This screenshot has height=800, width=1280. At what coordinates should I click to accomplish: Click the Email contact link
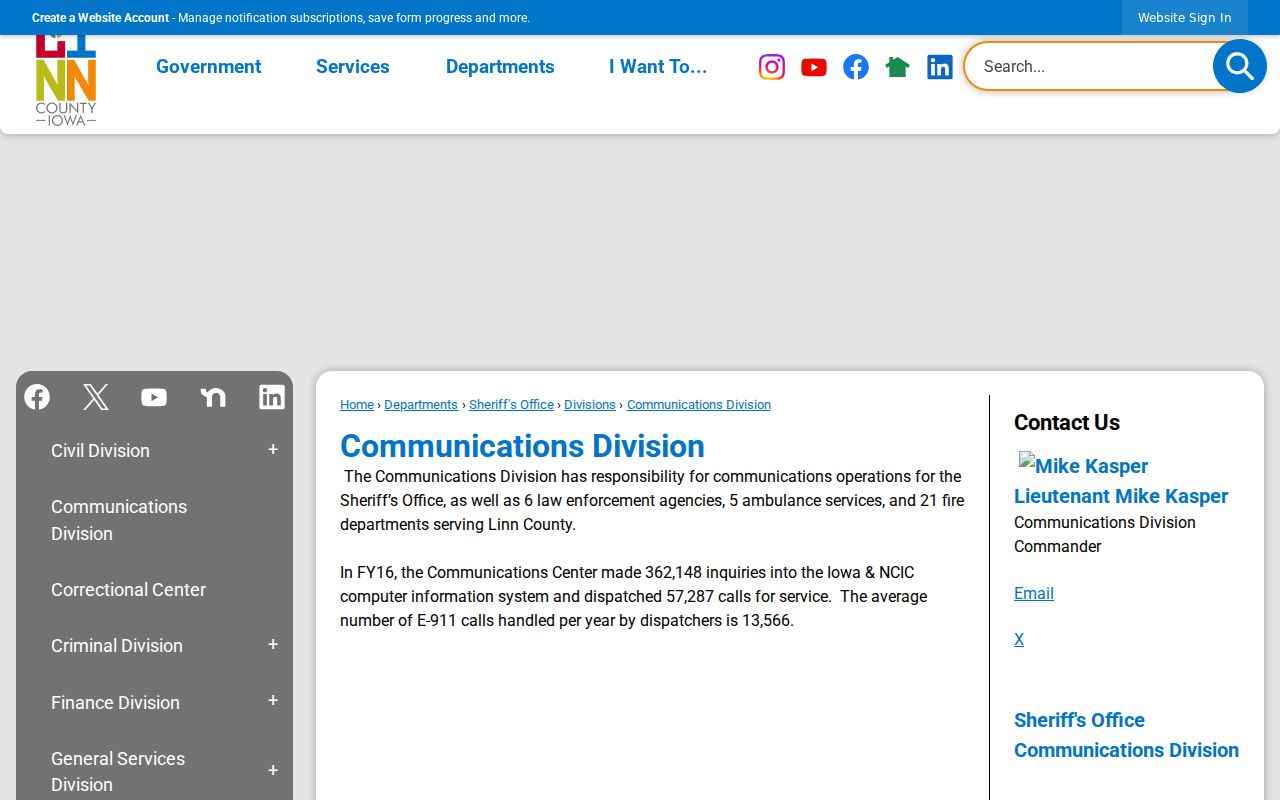click(1034, 593)
